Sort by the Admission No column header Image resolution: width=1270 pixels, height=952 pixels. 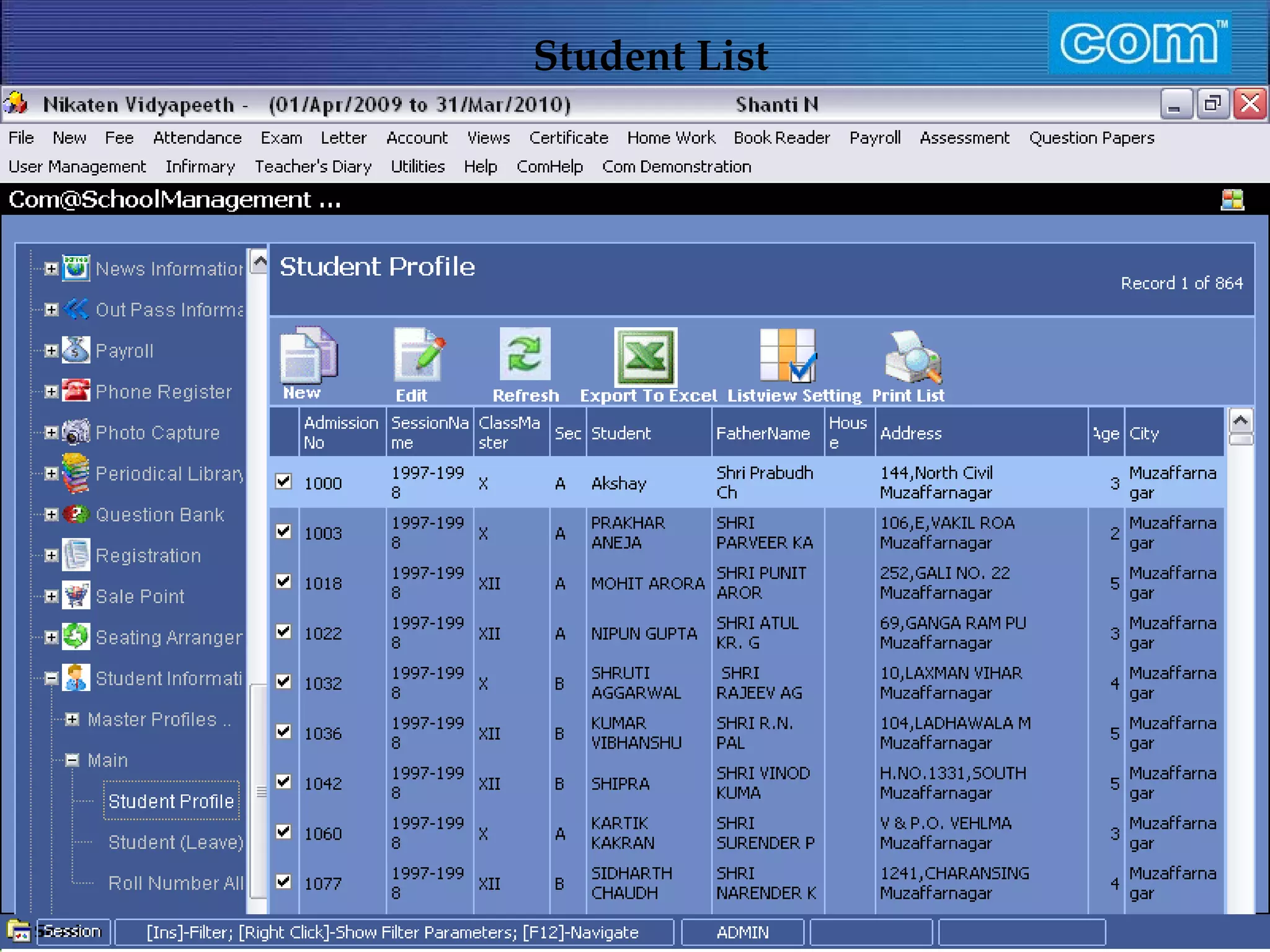pyautogui.click(x=342, y=432)
